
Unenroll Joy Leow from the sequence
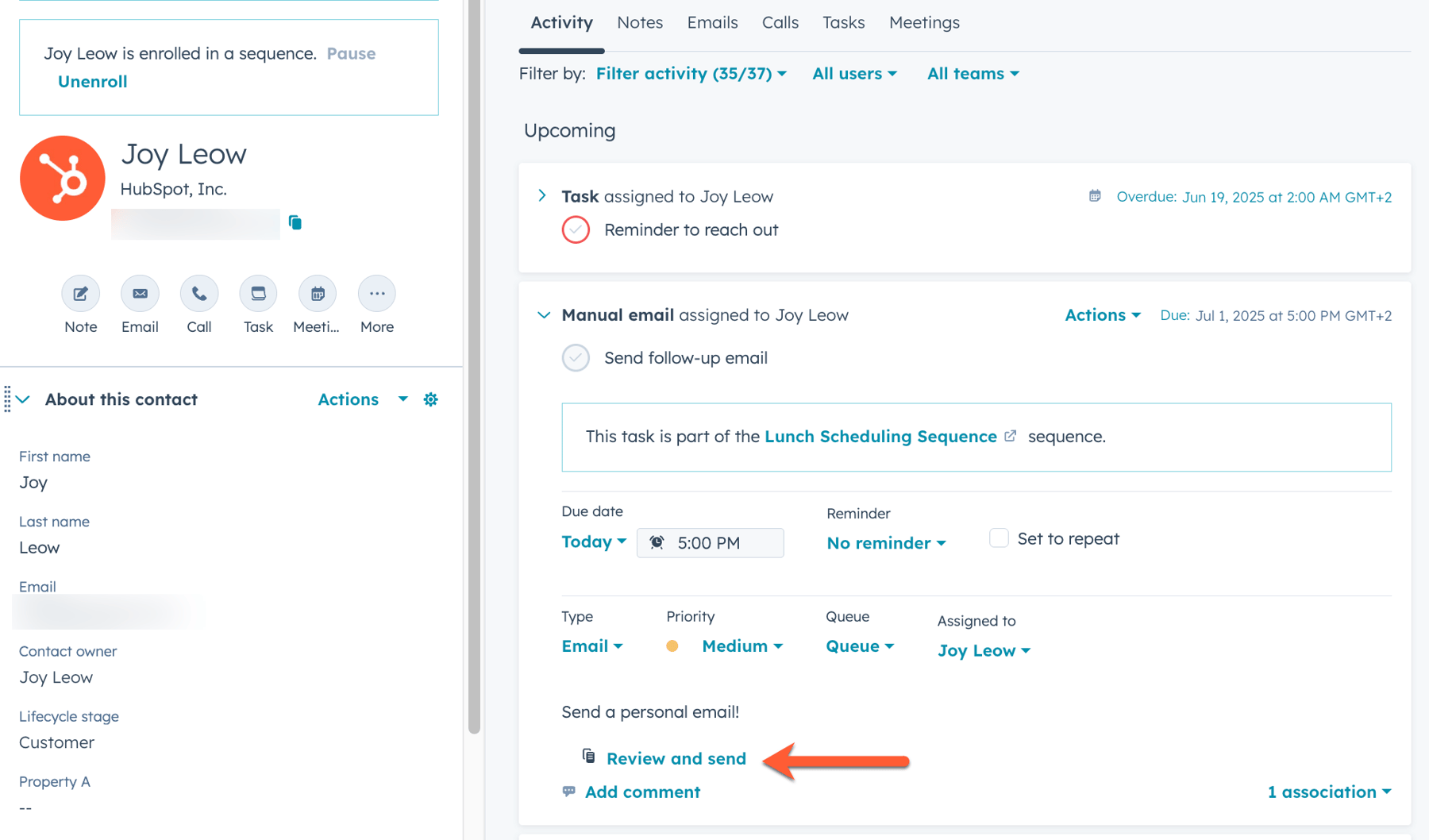pyautogui.click(x=92, y=81)
